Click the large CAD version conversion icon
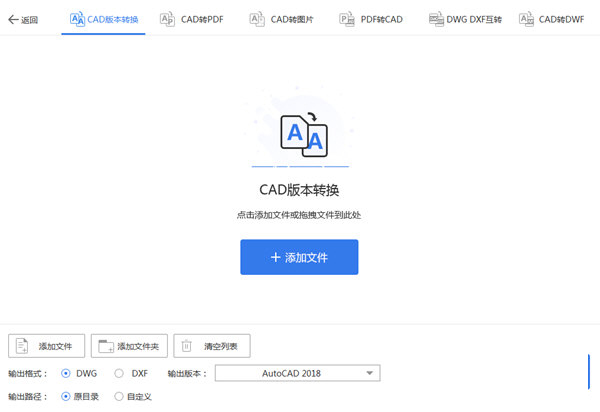Screen dimensions: 600x412 coord(304,135)
